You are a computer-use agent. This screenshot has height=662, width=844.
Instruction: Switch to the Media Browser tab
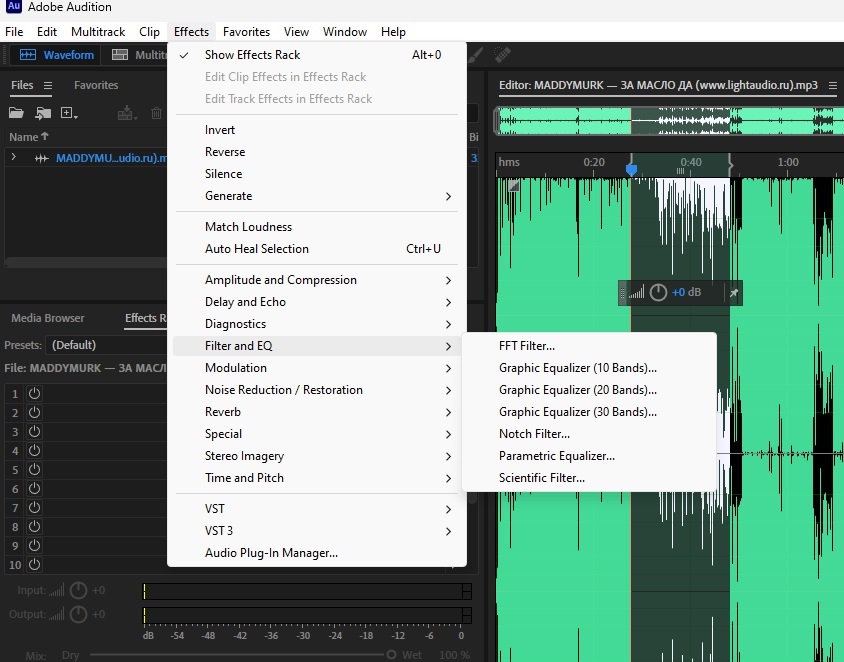48,319
